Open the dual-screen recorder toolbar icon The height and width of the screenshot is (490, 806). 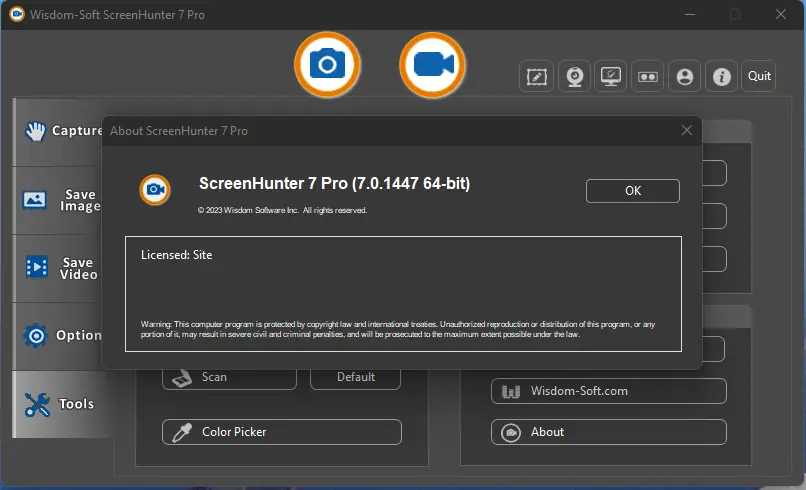[x=648, y=77]
